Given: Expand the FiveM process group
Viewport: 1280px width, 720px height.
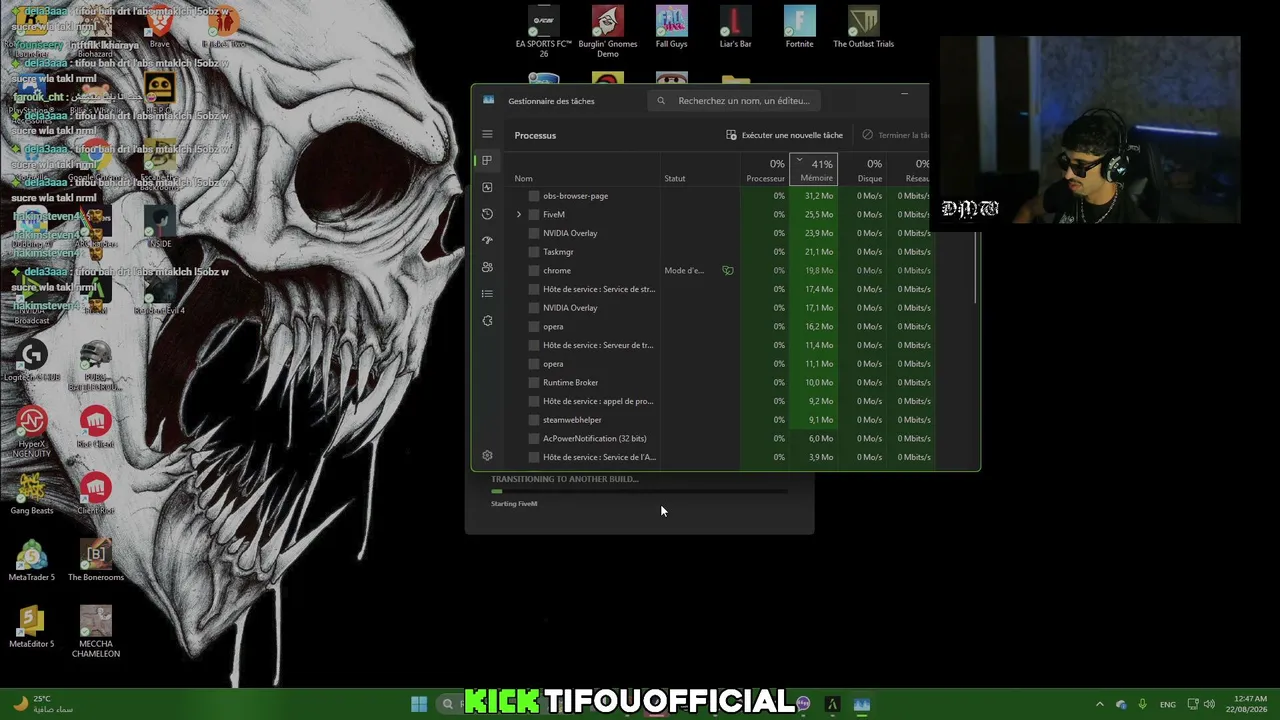Looking at the screenshot, I should click(518, 214).
